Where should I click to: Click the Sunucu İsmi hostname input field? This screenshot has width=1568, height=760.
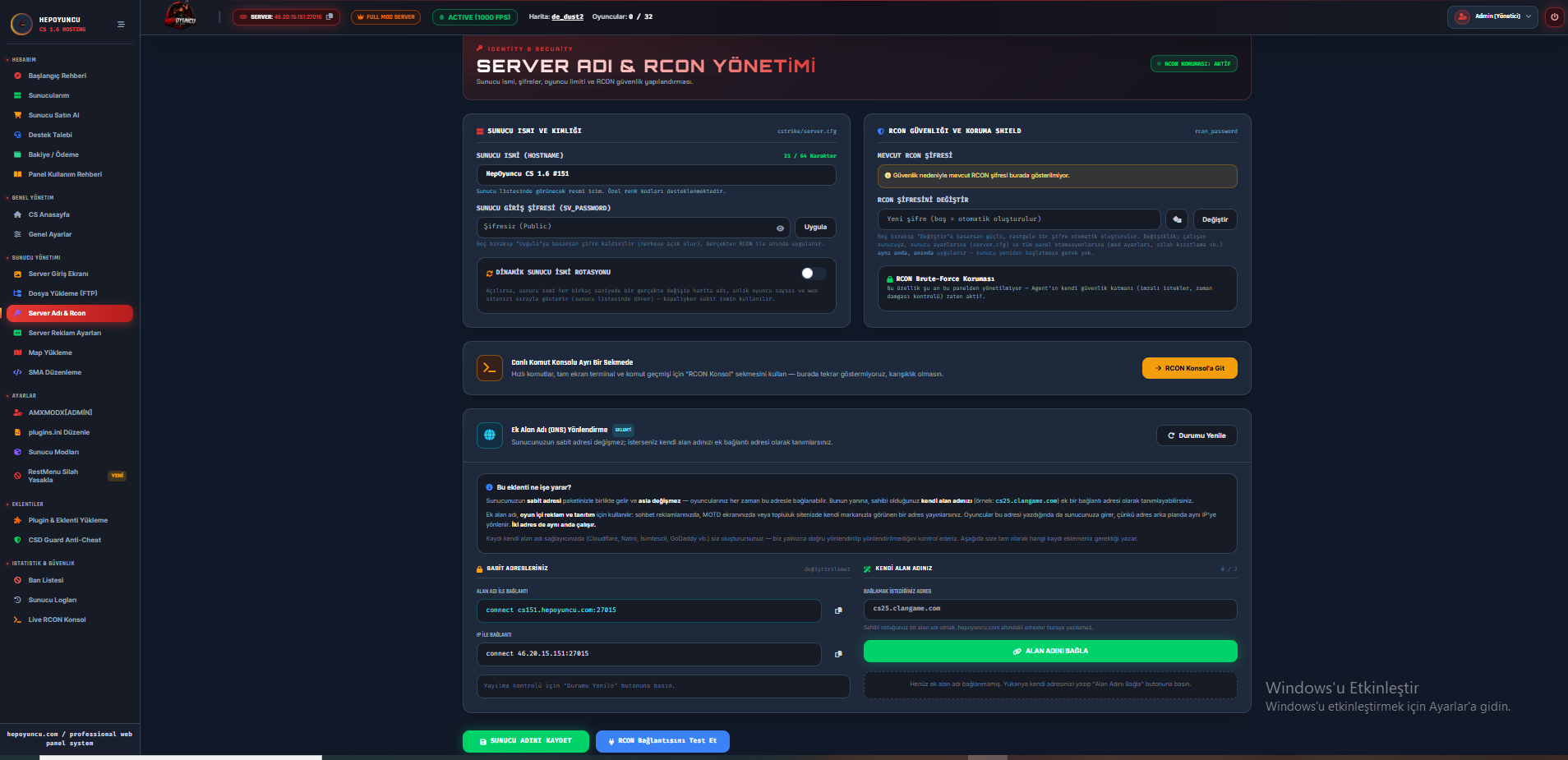(656, 174)
